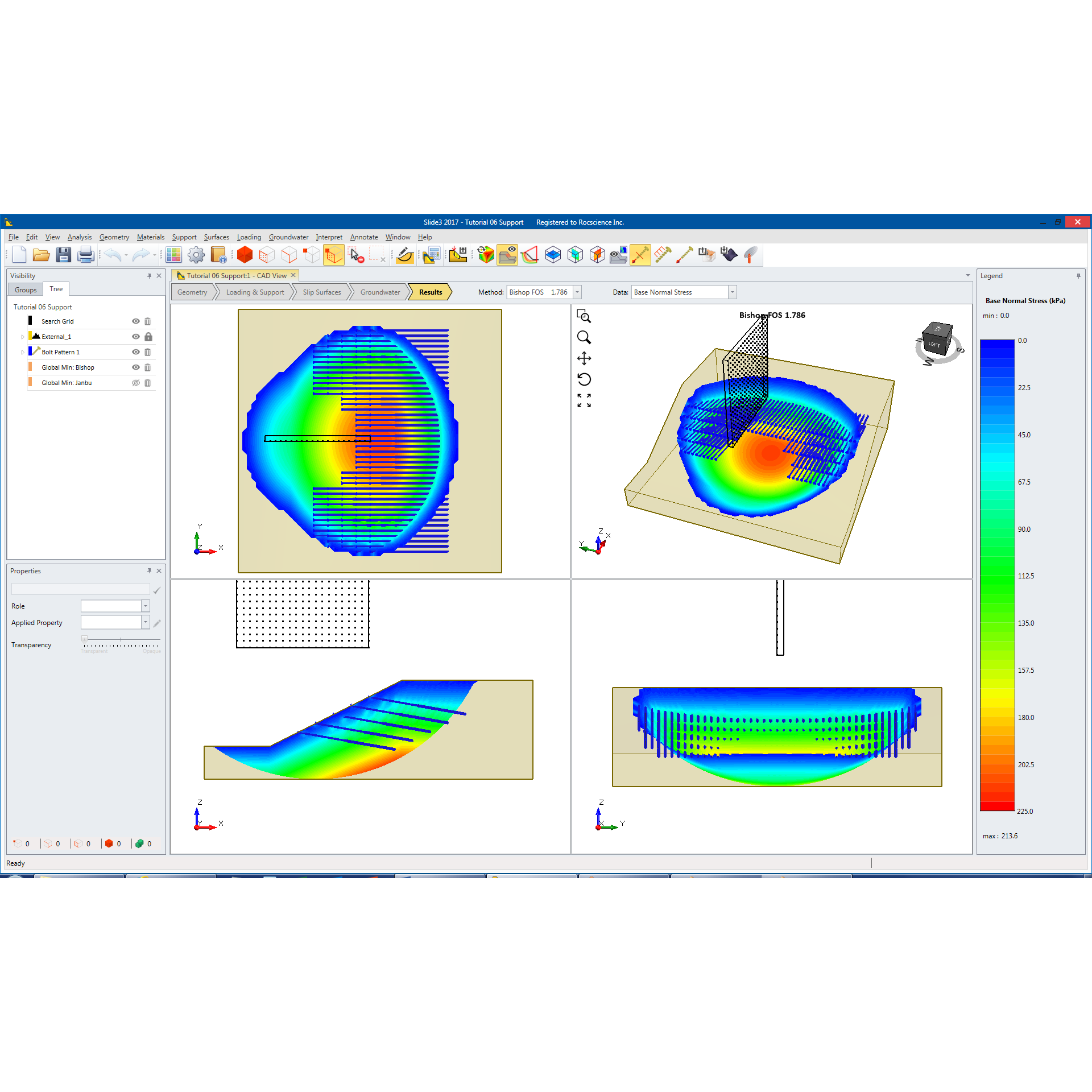Click the slip surface pencil icon
This screenshot has height=1092, width=1092.
404,255
